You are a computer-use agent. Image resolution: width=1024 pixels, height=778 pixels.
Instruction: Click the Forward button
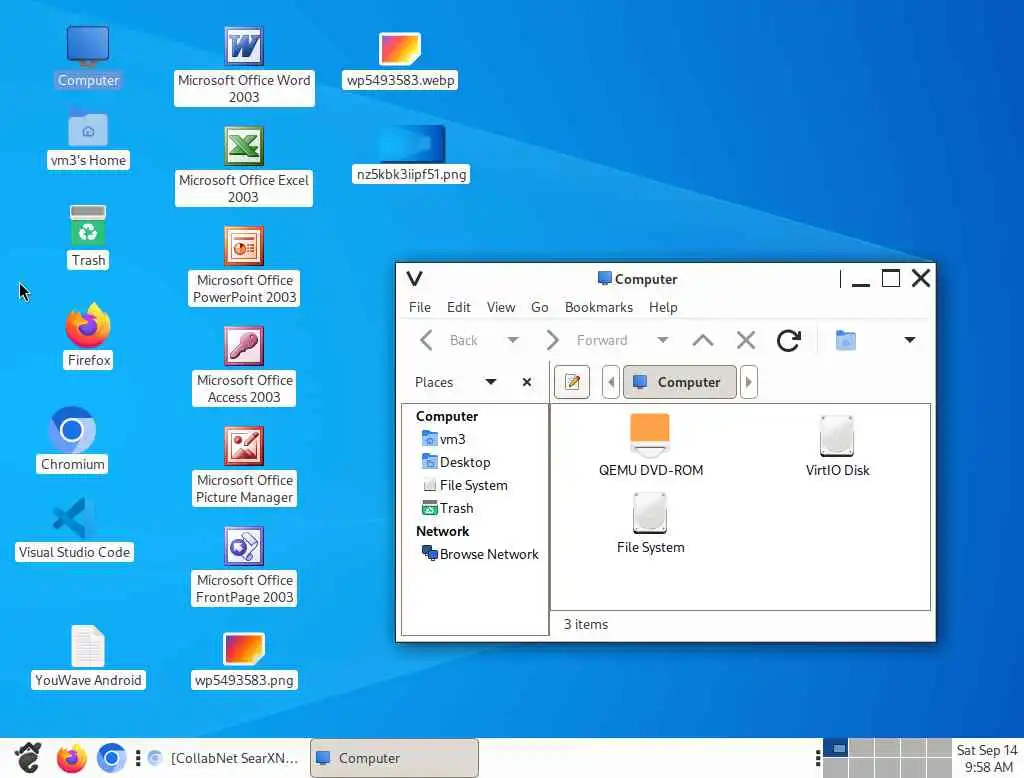[586, 340]
